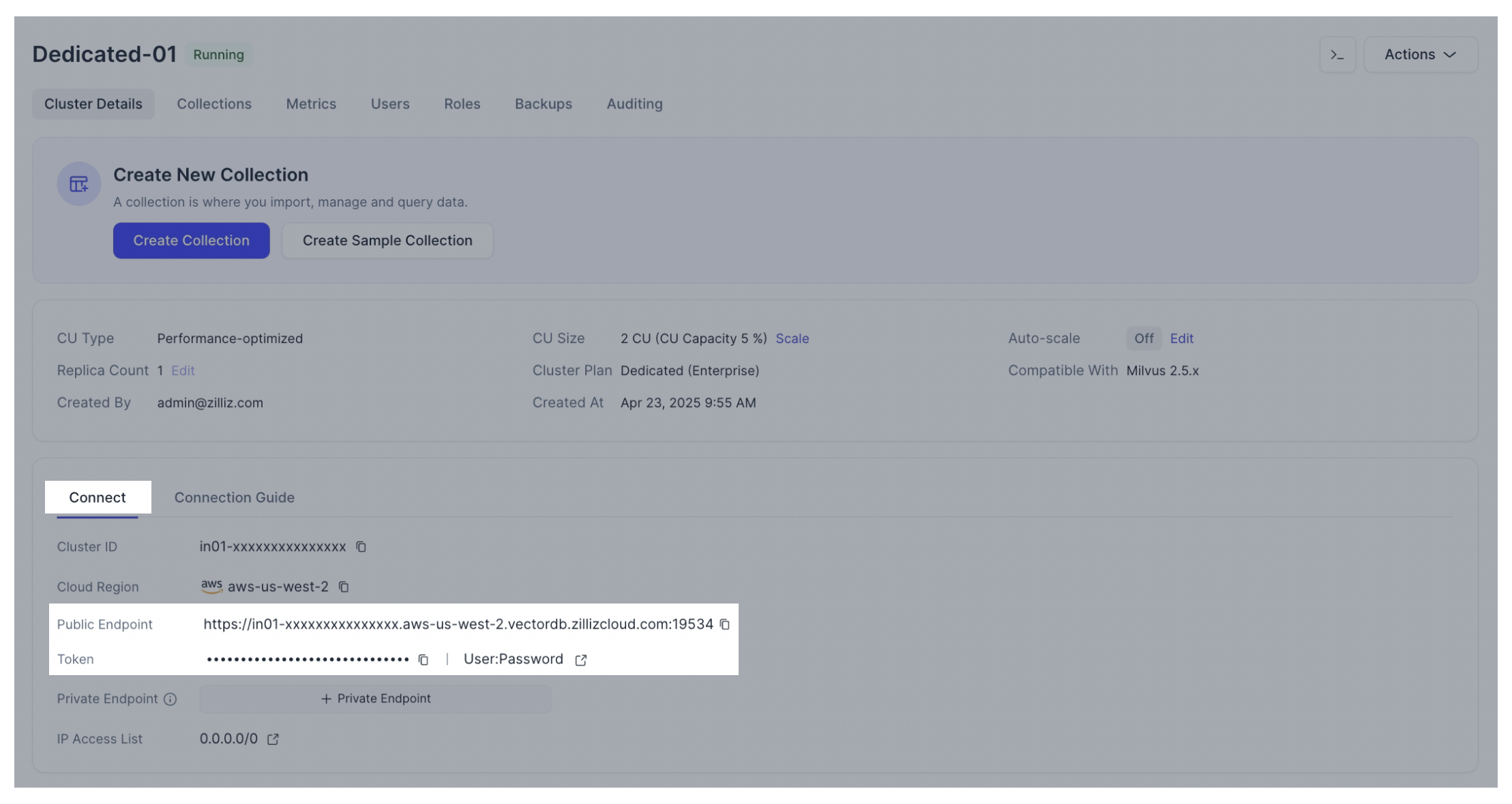
Task: Switch to the Collections tab
Action: coord(214,104)
